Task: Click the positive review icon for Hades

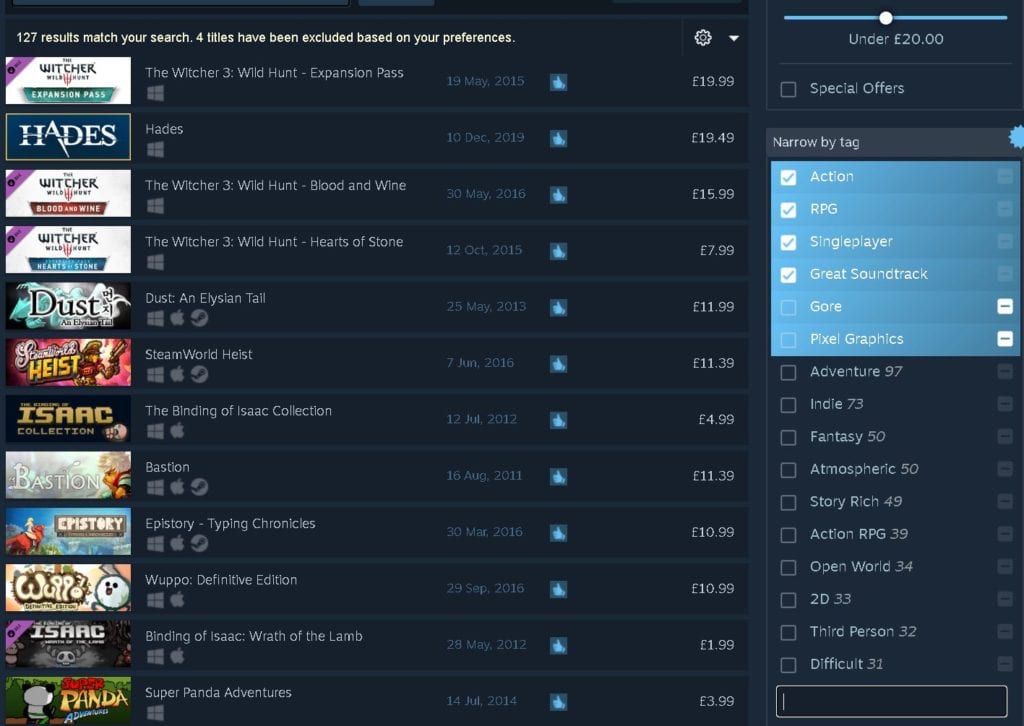Action: (x=558, y=138)
